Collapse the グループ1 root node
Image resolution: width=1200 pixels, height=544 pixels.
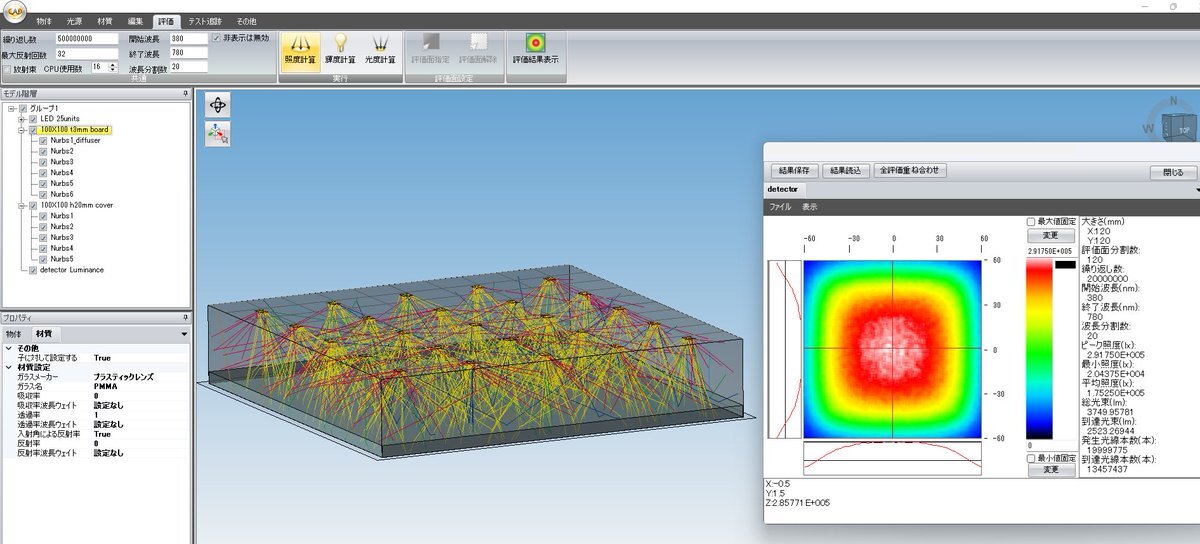(10, 108)
